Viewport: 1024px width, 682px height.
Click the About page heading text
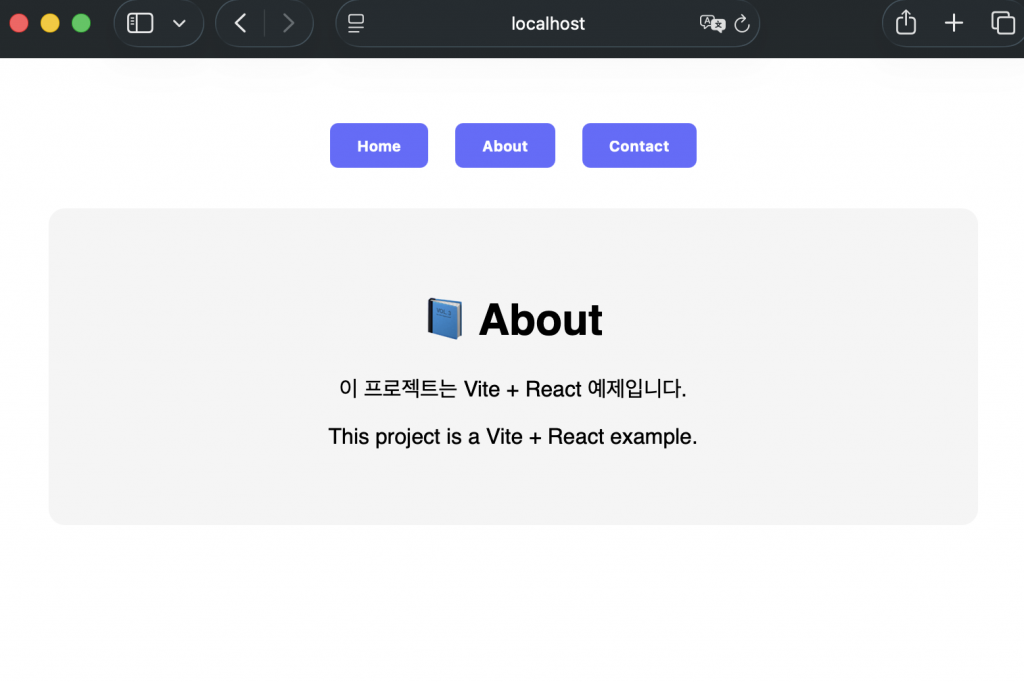point(540,320)
